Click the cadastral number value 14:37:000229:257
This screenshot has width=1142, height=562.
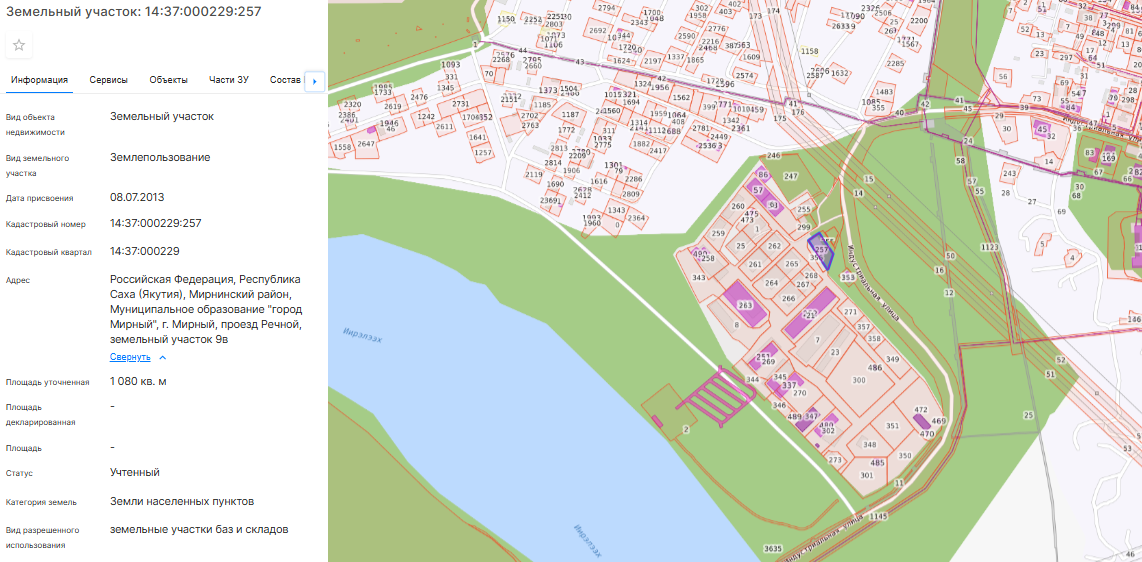pyautogui.click(x=156, y=223)
